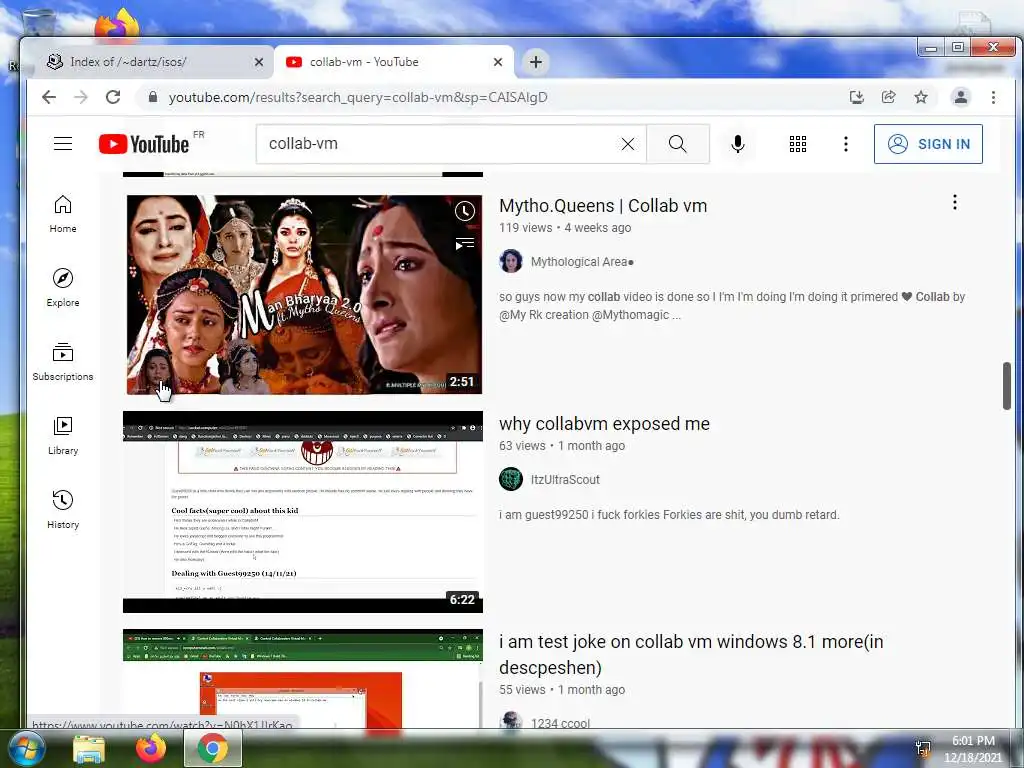
Task: Click the network icon in system tray
Action: [923, 748]
